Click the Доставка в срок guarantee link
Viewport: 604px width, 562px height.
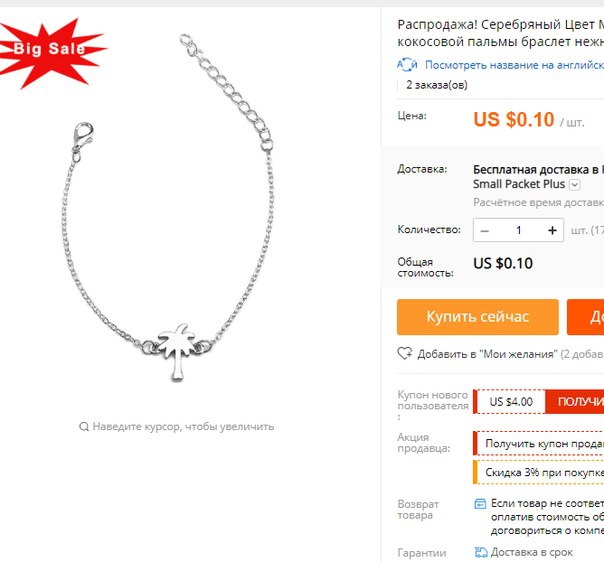coord(532,552)
